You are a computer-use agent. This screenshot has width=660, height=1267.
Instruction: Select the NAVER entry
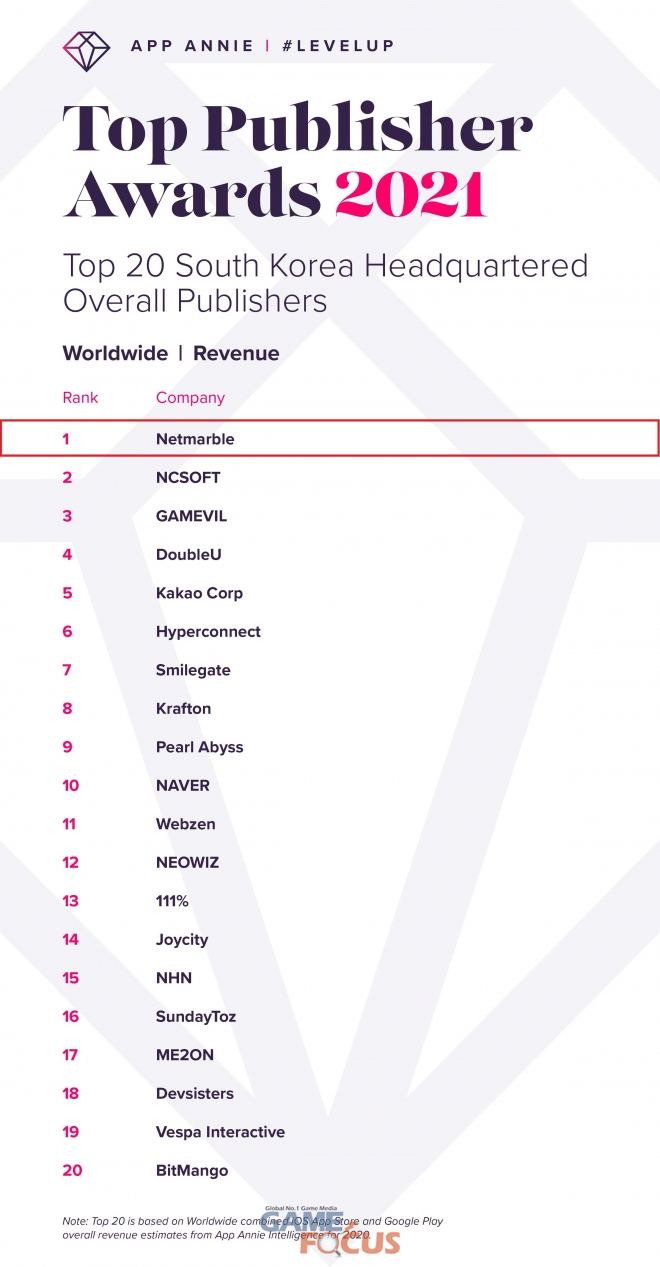(x=183, y=786)
